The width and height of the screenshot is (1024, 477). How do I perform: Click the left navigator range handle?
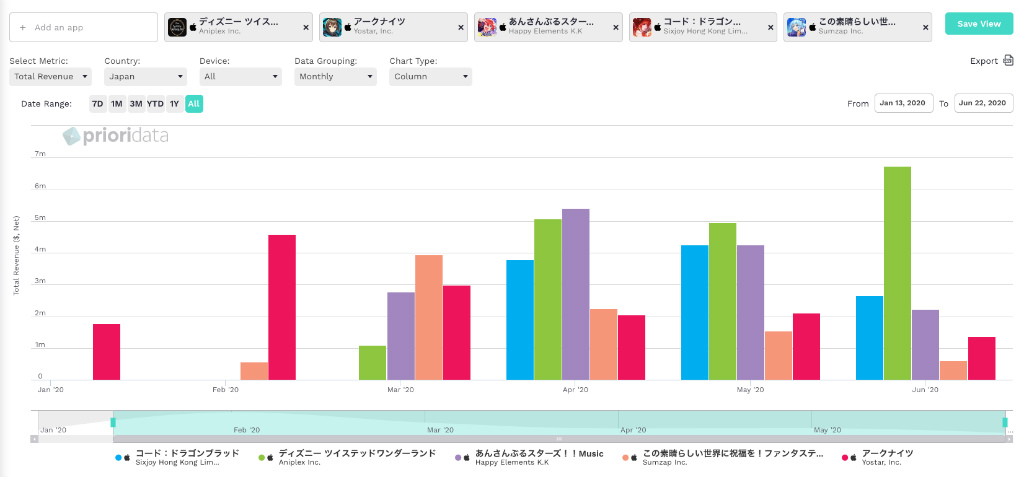113,422
